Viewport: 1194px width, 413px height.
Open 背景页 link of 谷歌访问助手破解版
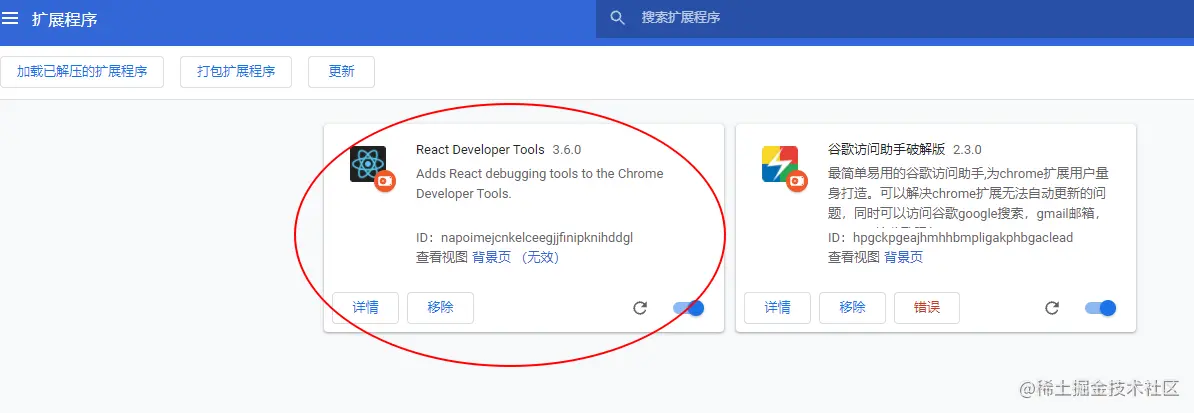(903, 258)
